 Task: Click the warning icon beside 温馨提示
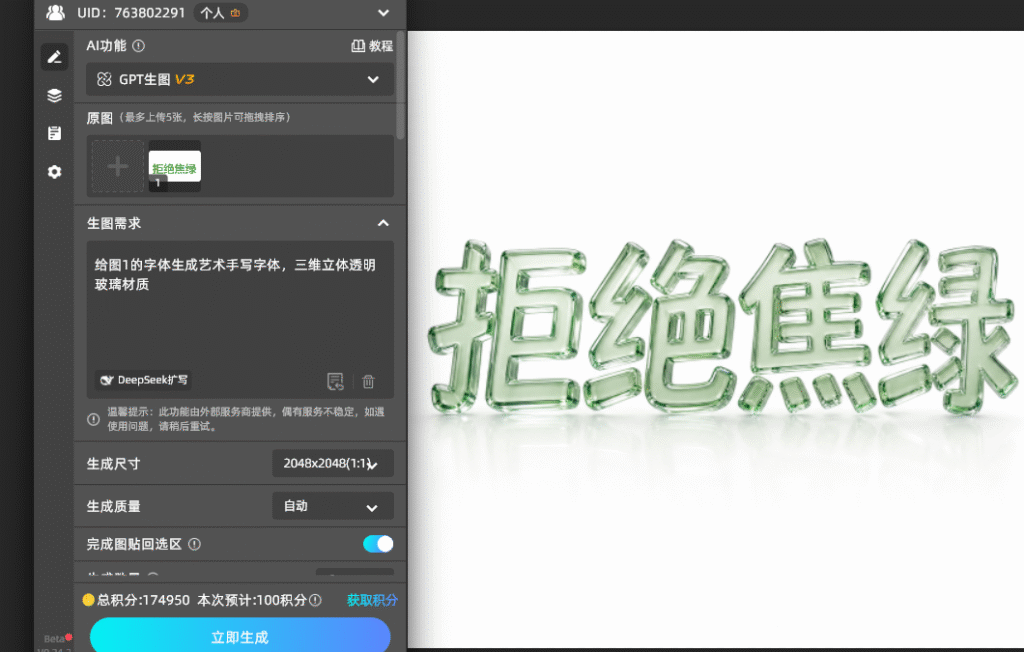click(x=93, y=419)
